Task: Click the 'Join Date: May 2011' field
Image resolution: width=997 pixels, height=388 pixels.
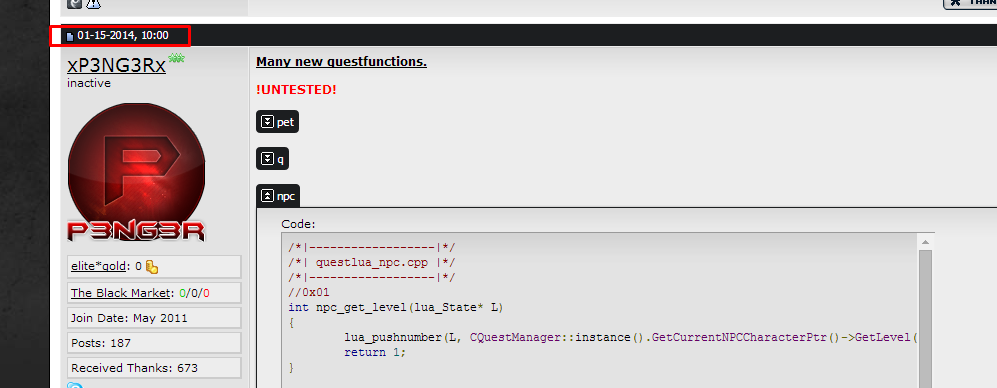Action: (154, 318)
